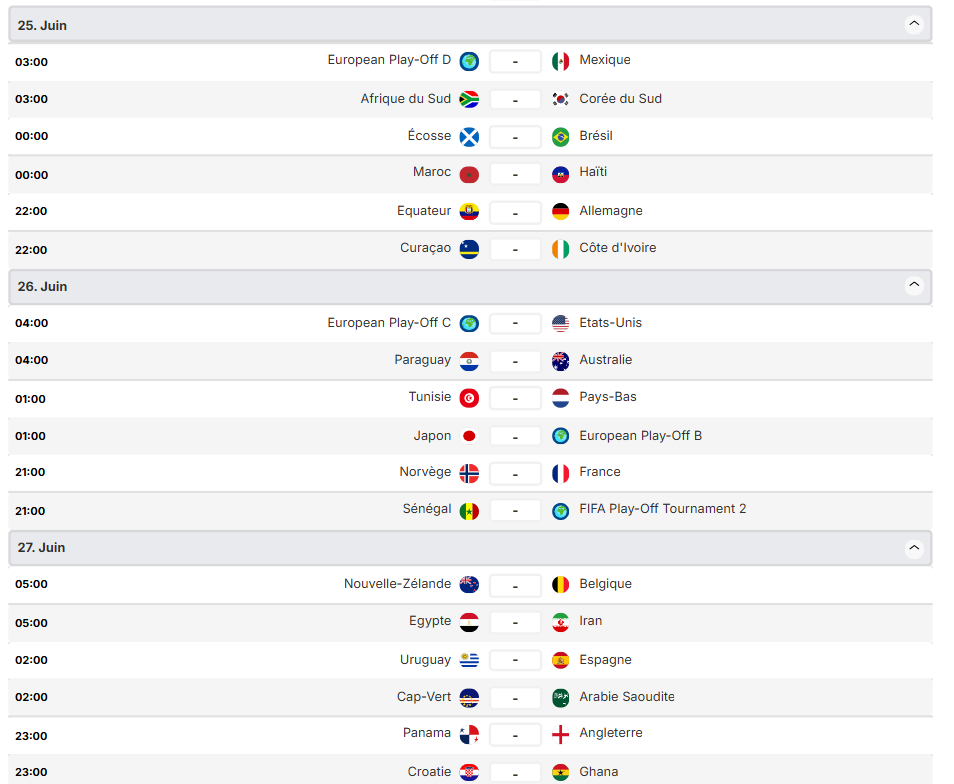Viewport: 954px width, 784px height.
Task: Click the Croatie vs Ghana score box
Action: 515,772
